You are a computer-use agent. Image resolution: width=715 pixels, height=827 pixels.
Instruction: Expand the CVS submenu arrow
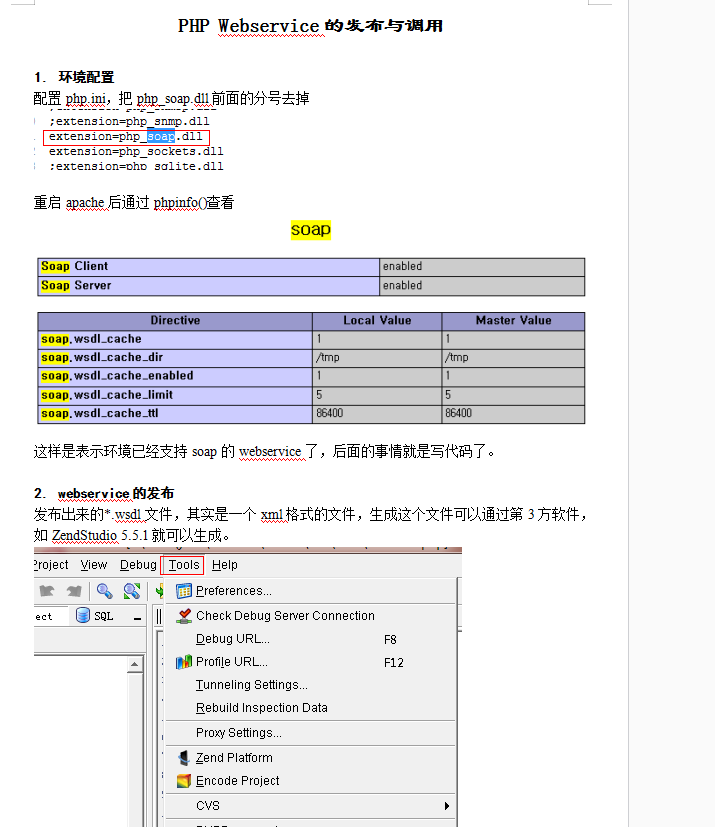coord(447,806)
